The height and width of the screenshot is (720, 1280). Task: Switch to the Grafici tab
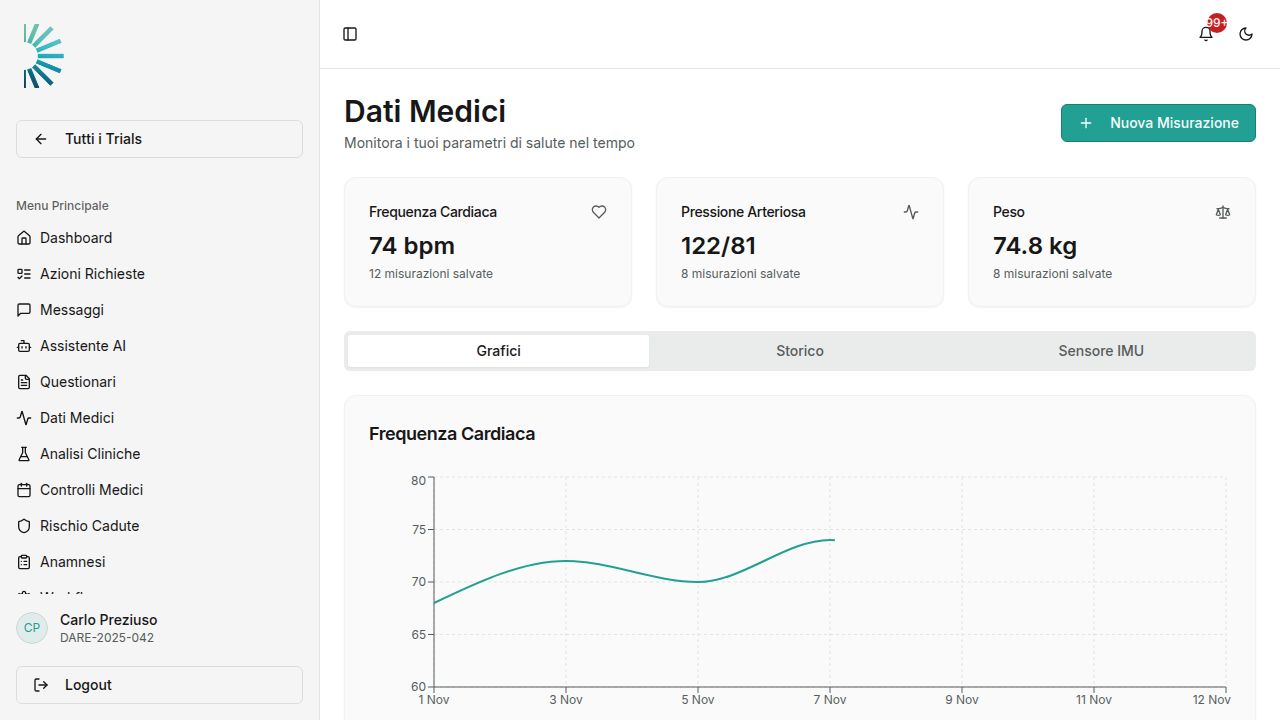[498, 351]
